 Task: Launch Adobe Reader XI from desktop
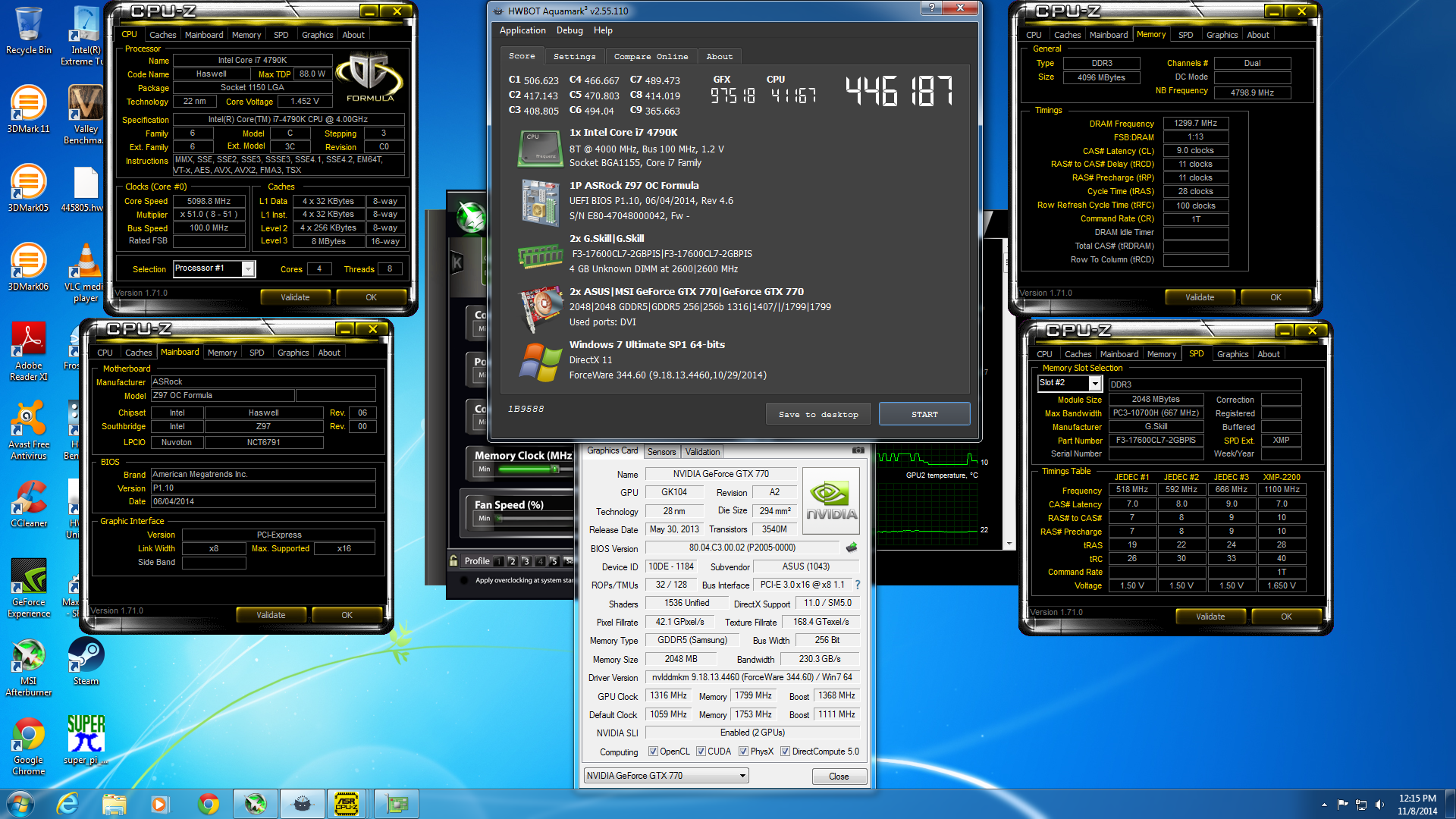tap(28, 350)
